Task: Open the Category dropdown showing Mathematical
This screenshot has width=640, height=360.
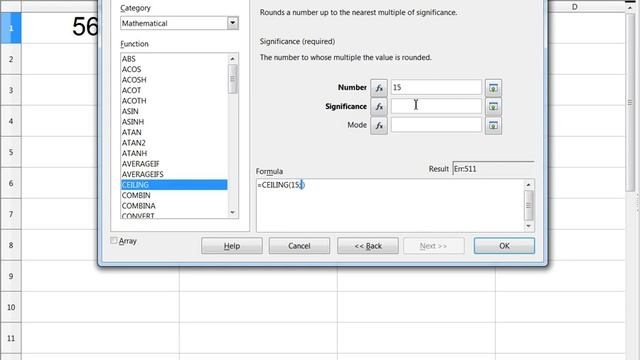Action: [x=233, y=23]
